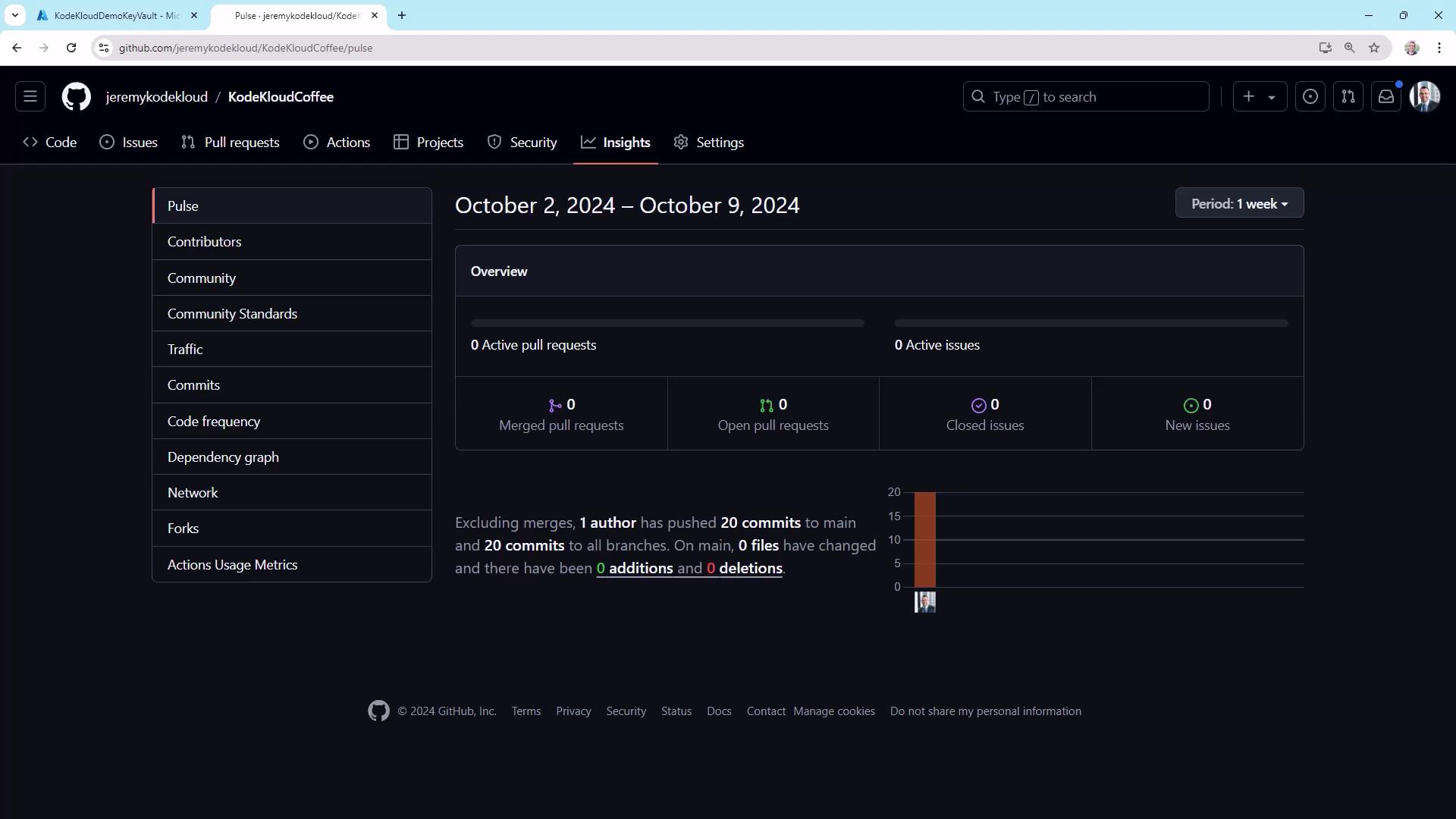The image size is (1456, 819).
Task: Expand the Period 1 week dropdown
Action: pyautogui.click(x=1239, y=203)
